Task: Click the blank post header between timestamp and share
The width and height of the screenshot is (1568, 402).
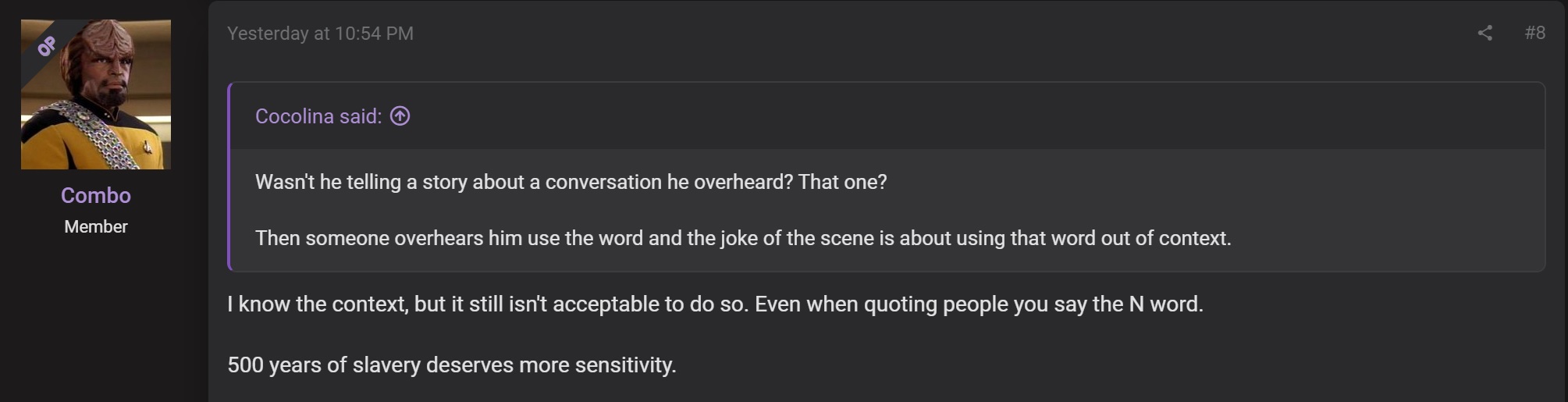Action: point(937,34)
